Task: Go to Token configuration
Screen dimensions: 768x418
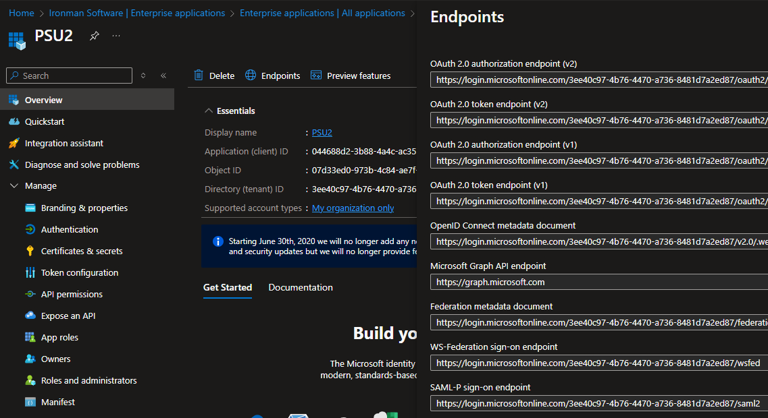Action: point(79,273)
